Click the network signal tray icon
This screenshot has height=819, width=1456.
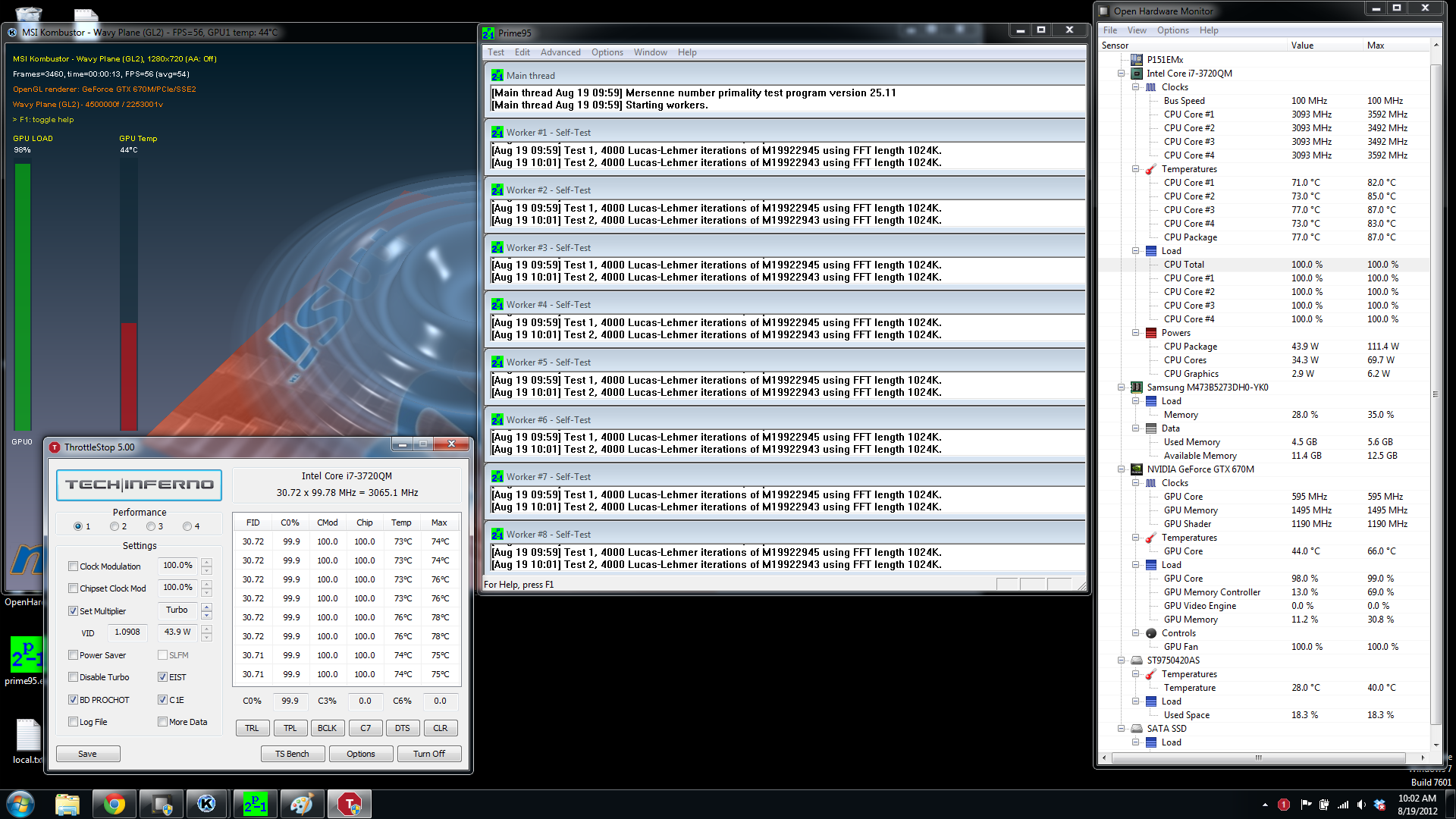pos(1342,805)
